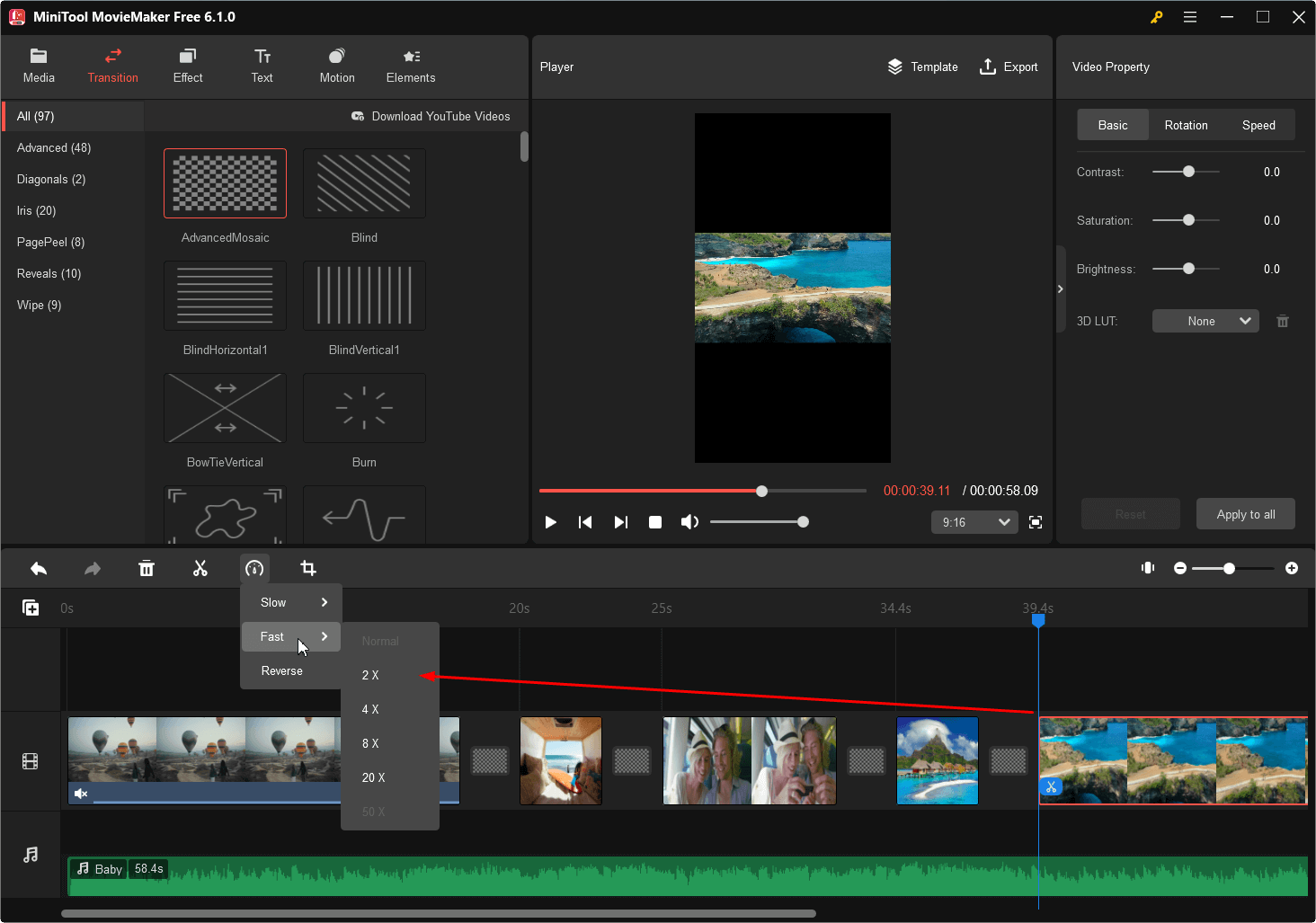This screenshot has width=1316, height=923.
Task: Toggle auto snap icon in timeline toolbar
Action: coord(1148,568)
